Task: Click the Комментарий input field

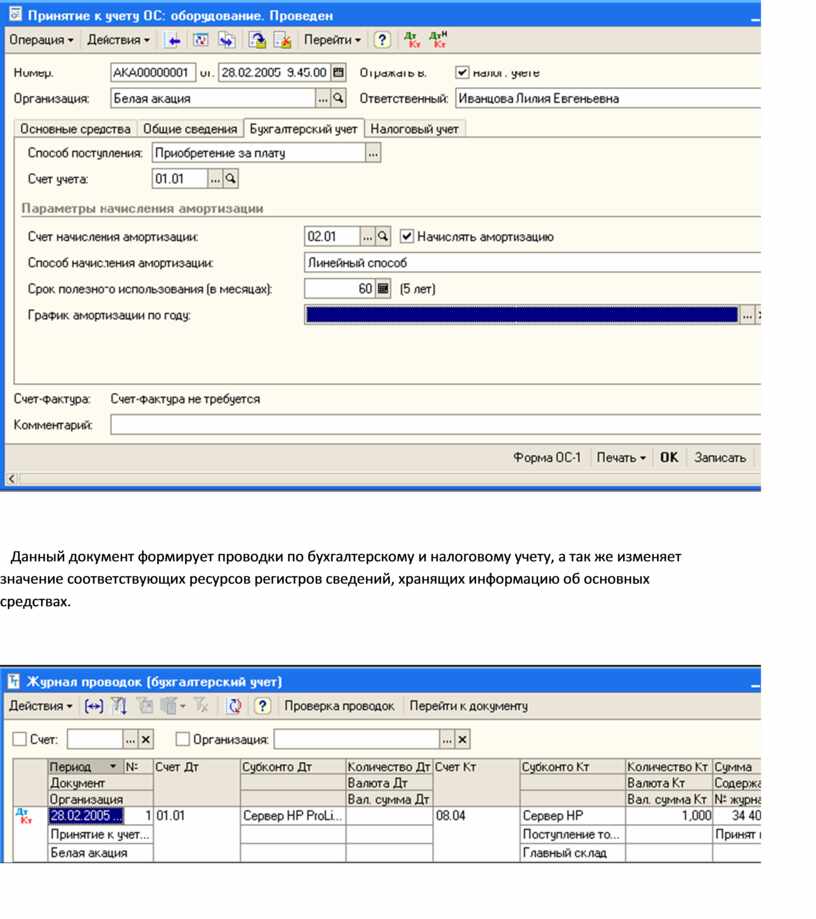Action: [x=436, y=425]
